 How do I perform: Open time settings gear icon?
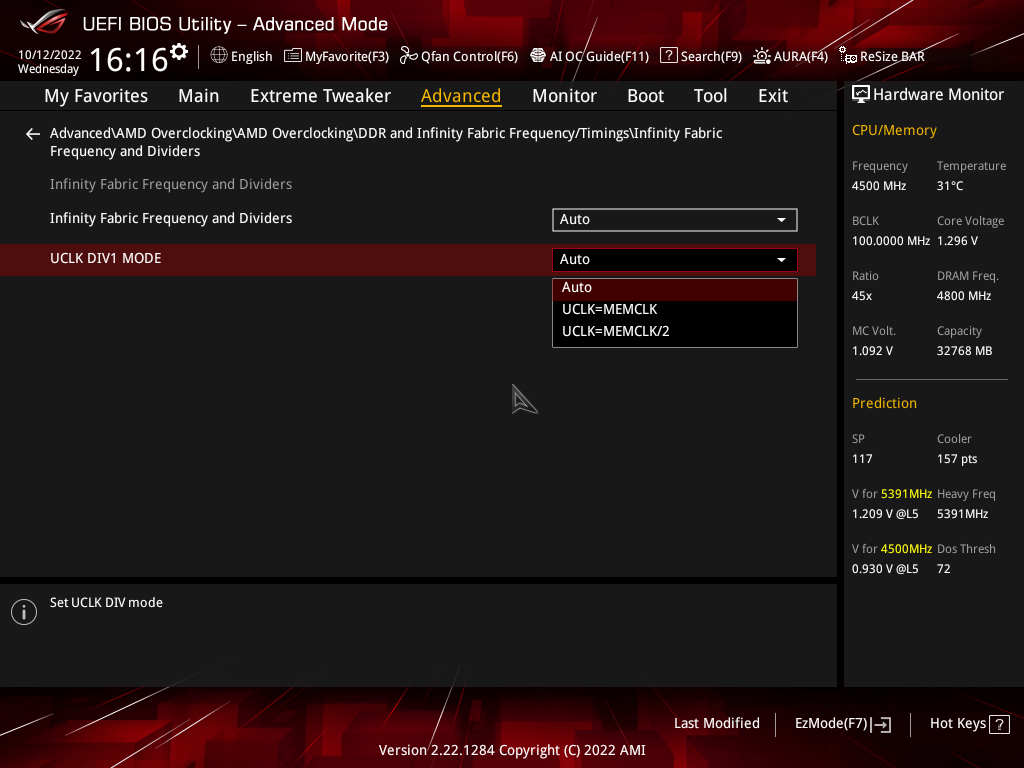(179, 52)
